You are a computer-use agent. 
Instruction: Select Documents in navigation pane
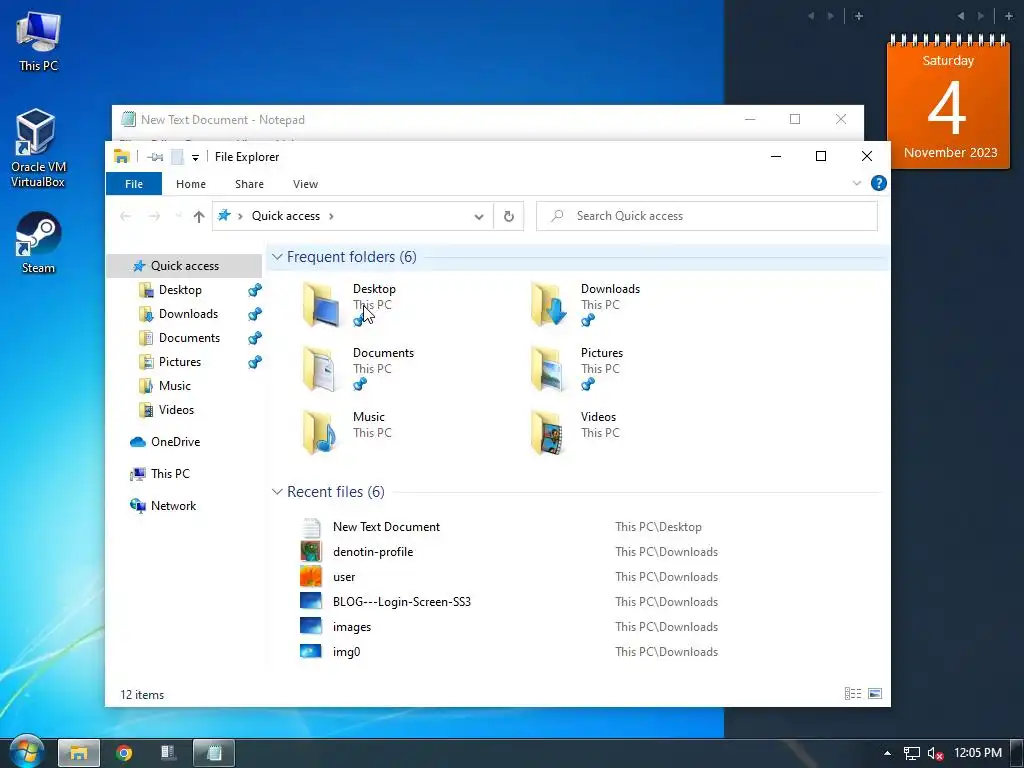pyautogui.click(x=189, y=338)
